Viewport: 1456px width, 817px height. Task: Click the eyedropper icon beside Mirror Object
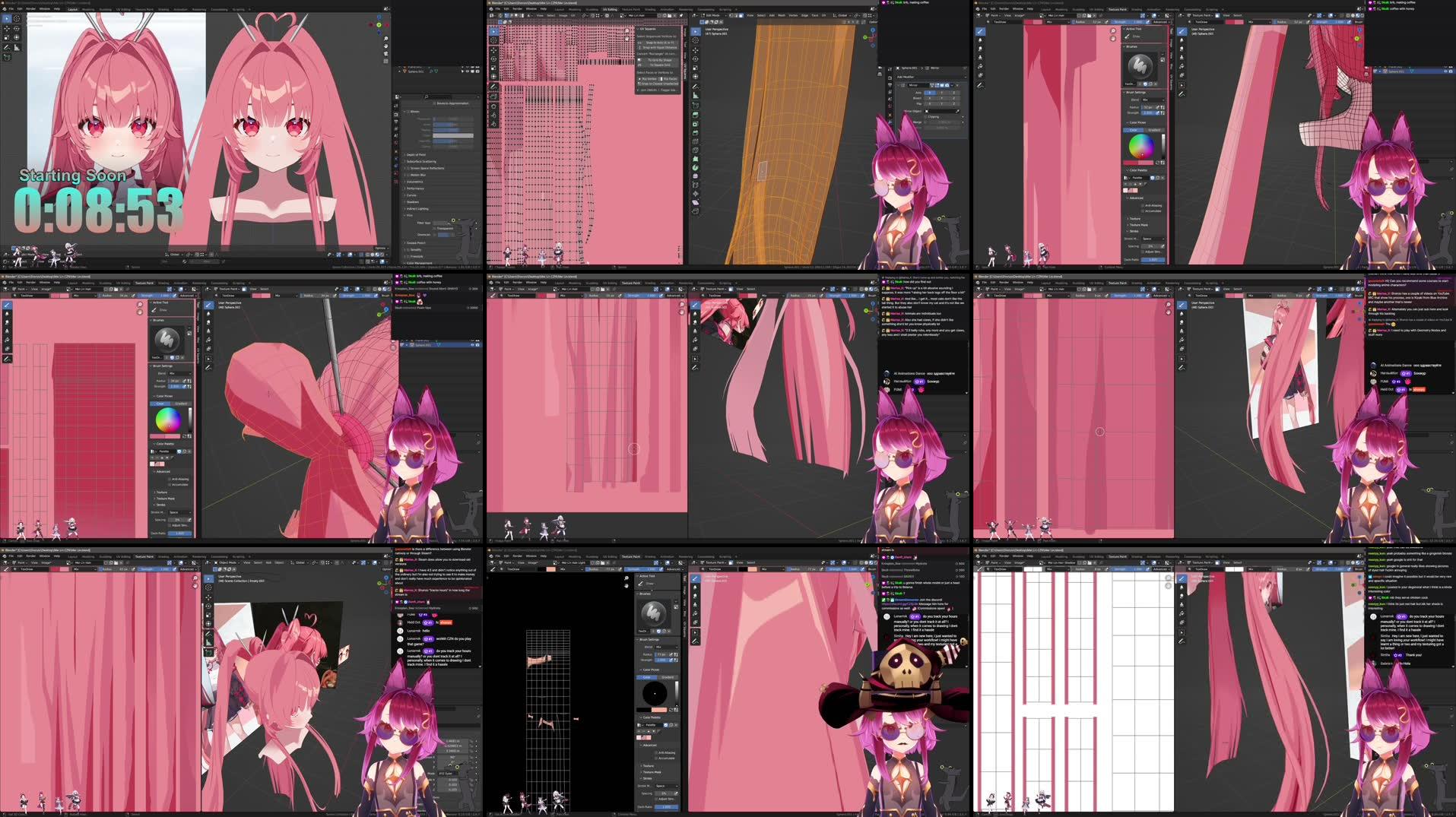coord(957,111)
